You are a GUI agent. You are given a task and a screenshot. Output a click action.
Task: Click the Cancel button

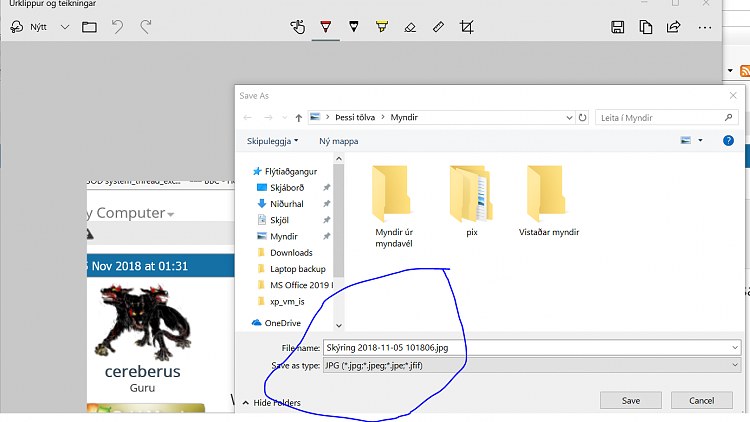[x=702, y=400]
